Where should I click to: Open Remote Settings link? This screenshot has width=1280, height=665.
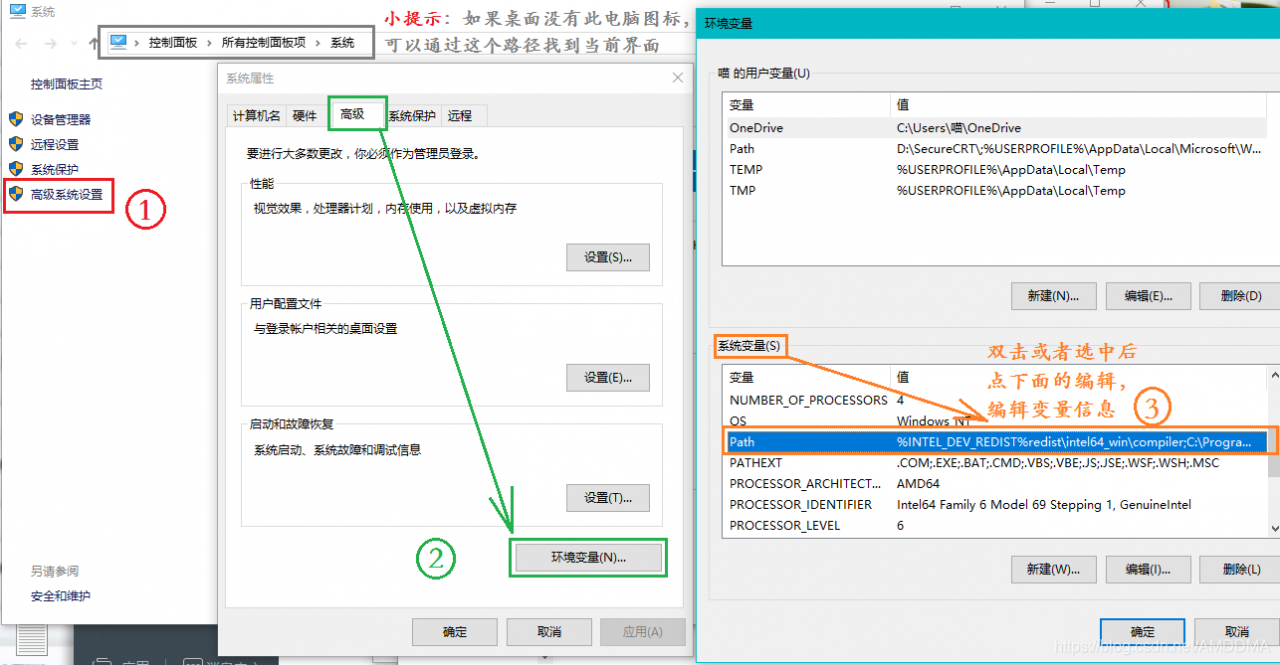54,144
